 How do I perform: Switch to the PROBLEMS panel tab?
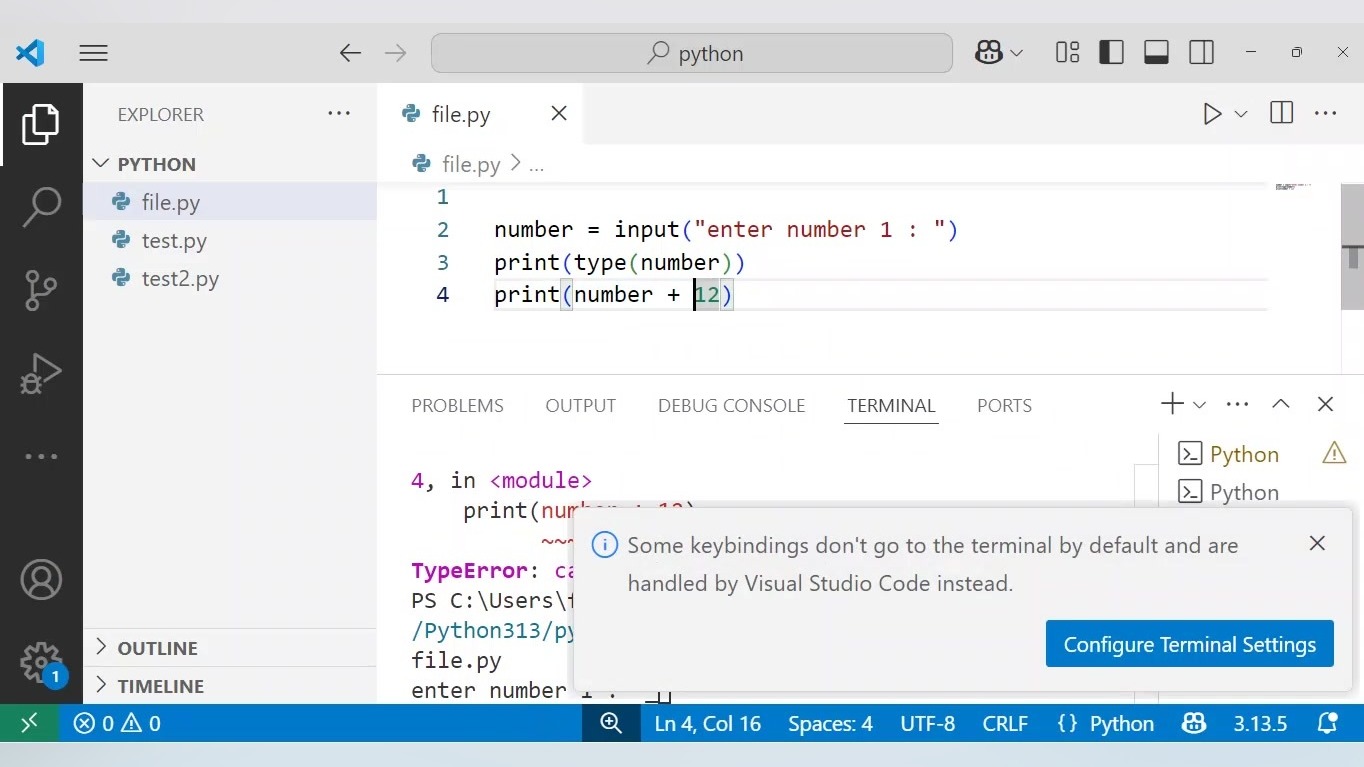pyautogui.click(x=457, y=405)
